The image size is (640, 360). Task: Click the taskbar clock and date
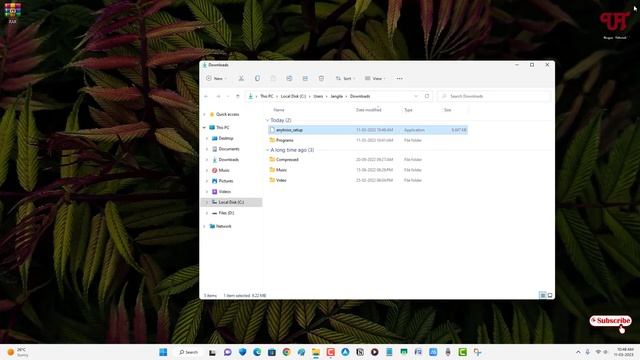pyautogui.click(x=625, y=352)
